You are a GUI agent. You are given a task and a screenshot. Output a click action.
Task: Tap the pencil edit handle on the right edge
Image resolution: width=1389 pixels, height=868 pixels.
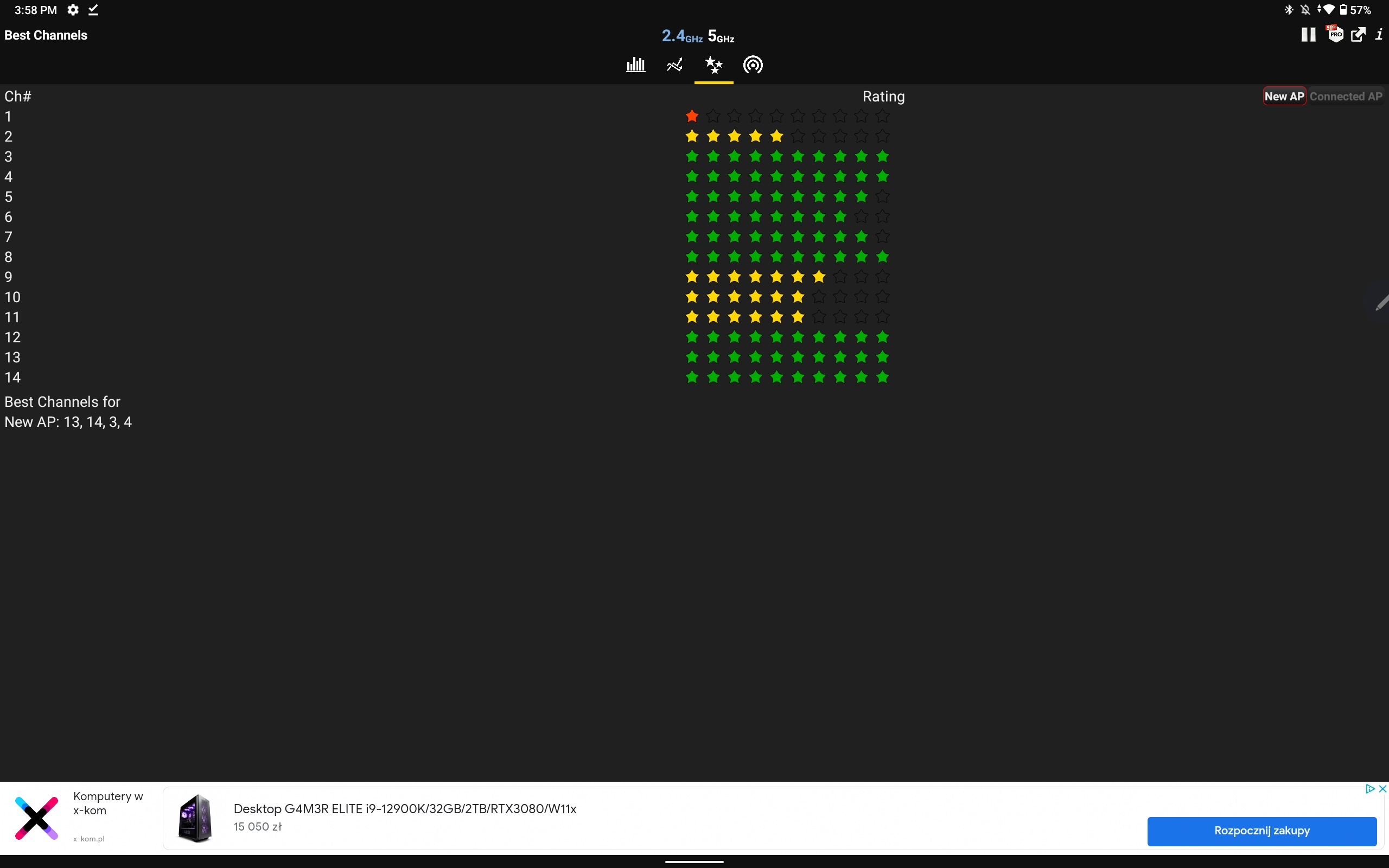click(x=1381, y=303)
